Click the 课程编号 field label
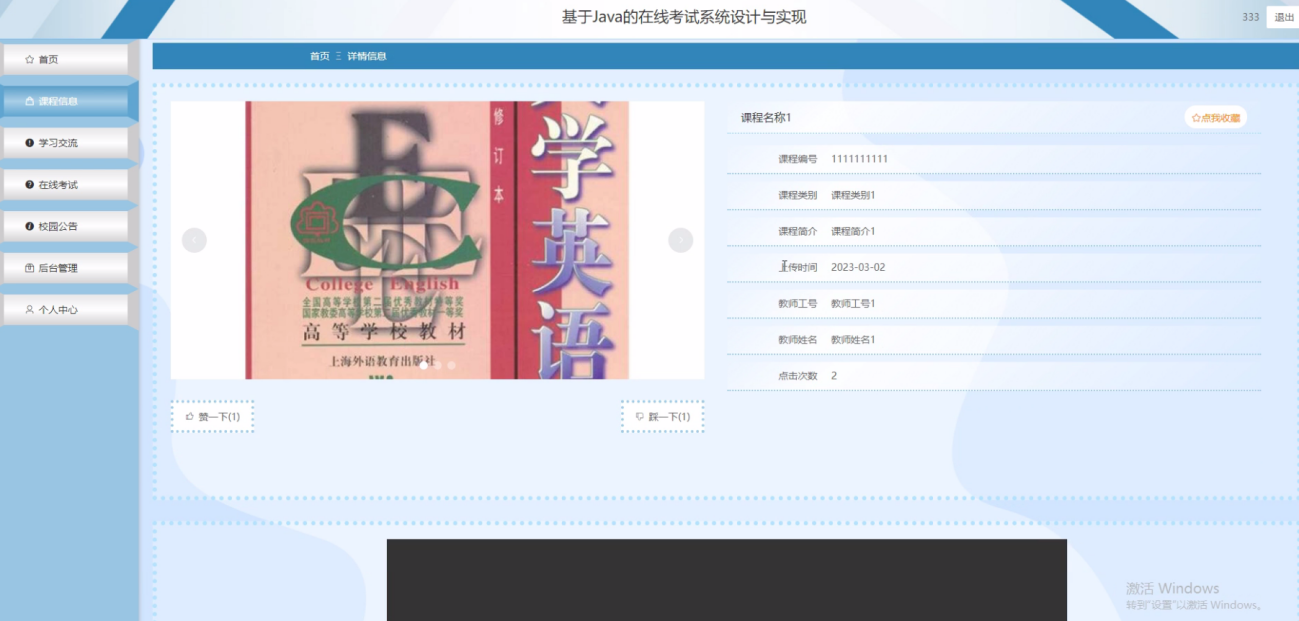The width and height of the screenshot is (1299, 621). 797,159
